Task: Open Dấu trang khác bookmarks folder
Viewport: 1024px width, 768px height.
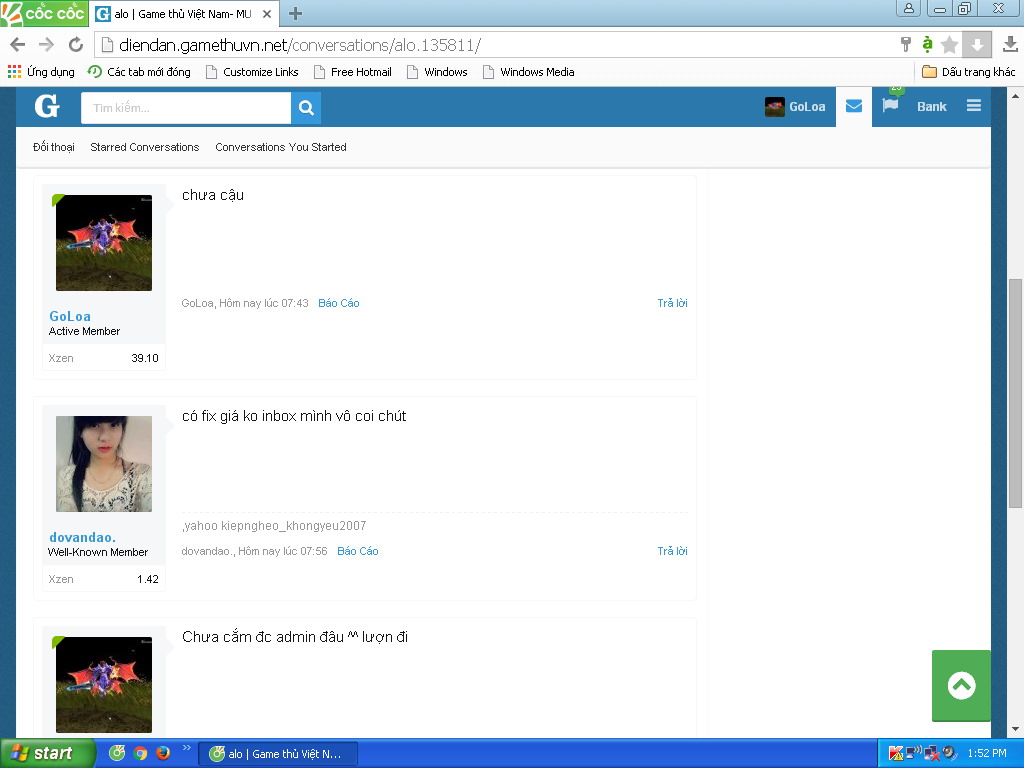Action: [968, 72]
